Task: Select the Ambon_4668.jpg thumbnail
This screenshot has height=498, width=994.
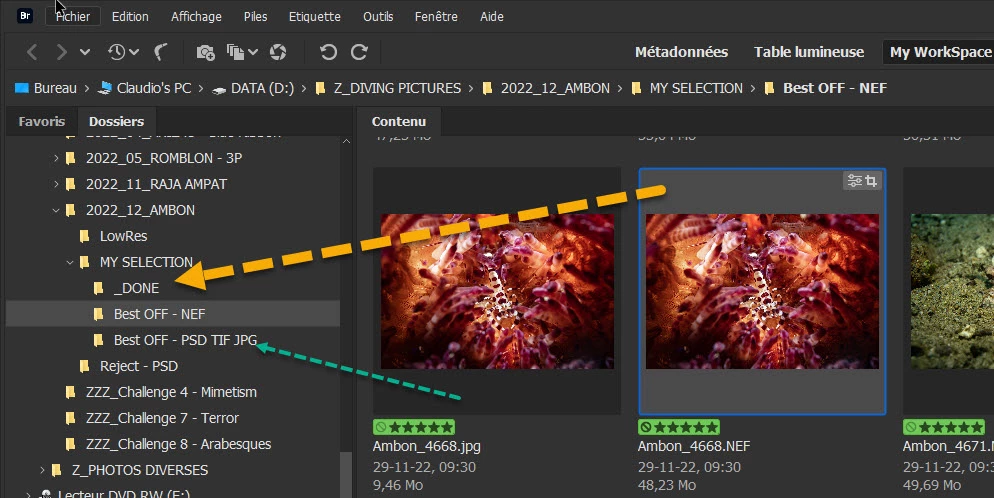Action: coord(497,291)
